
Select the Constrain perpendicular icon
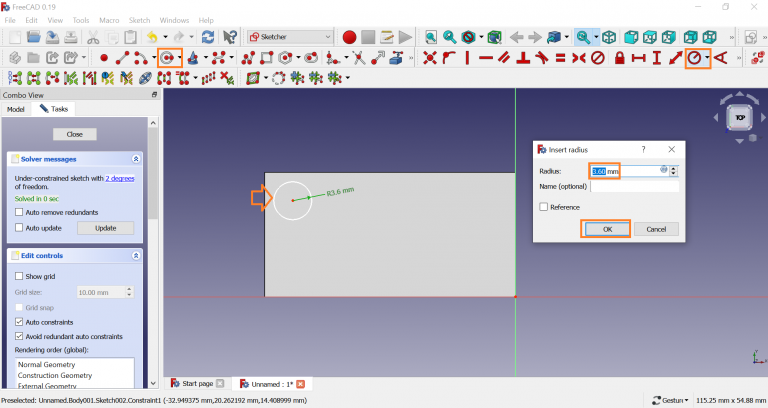522,58
